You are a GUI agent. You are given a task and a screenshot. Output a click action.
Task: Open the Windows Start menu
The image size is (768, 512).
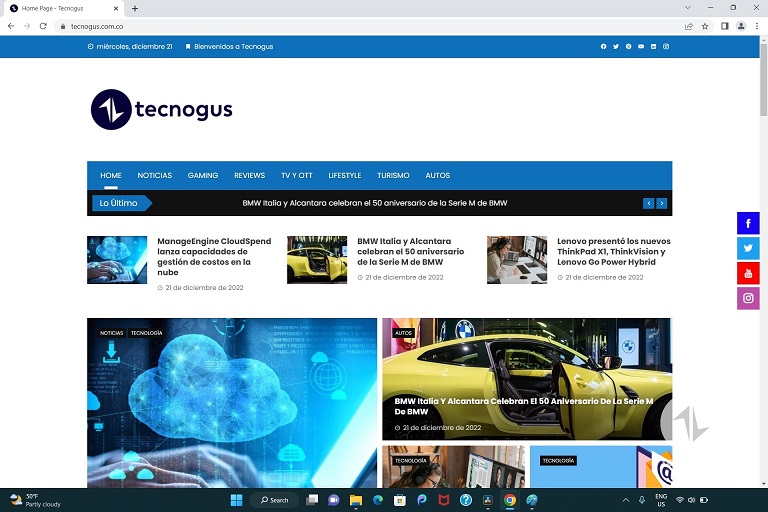(237, 500)
